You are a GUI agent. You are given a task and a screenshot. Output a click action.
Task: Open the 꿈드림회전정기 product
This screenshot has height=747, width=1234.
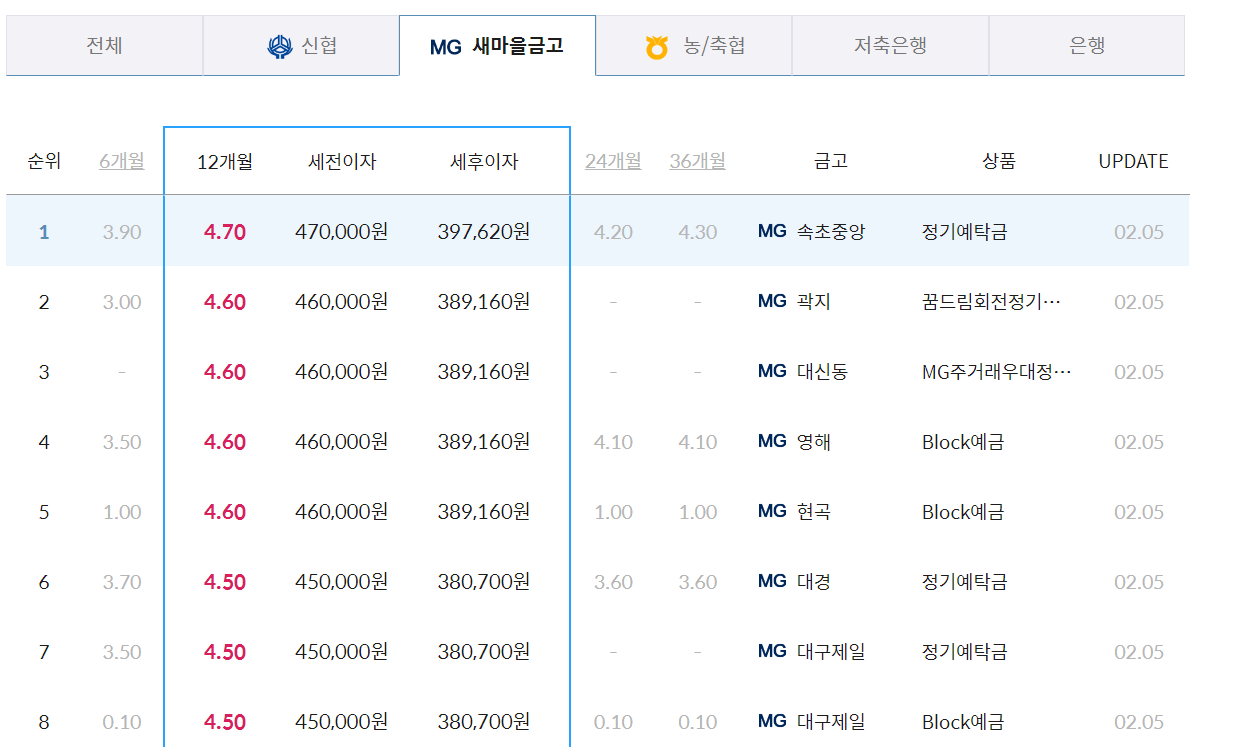pyautogui.click(x=990, y=302)
